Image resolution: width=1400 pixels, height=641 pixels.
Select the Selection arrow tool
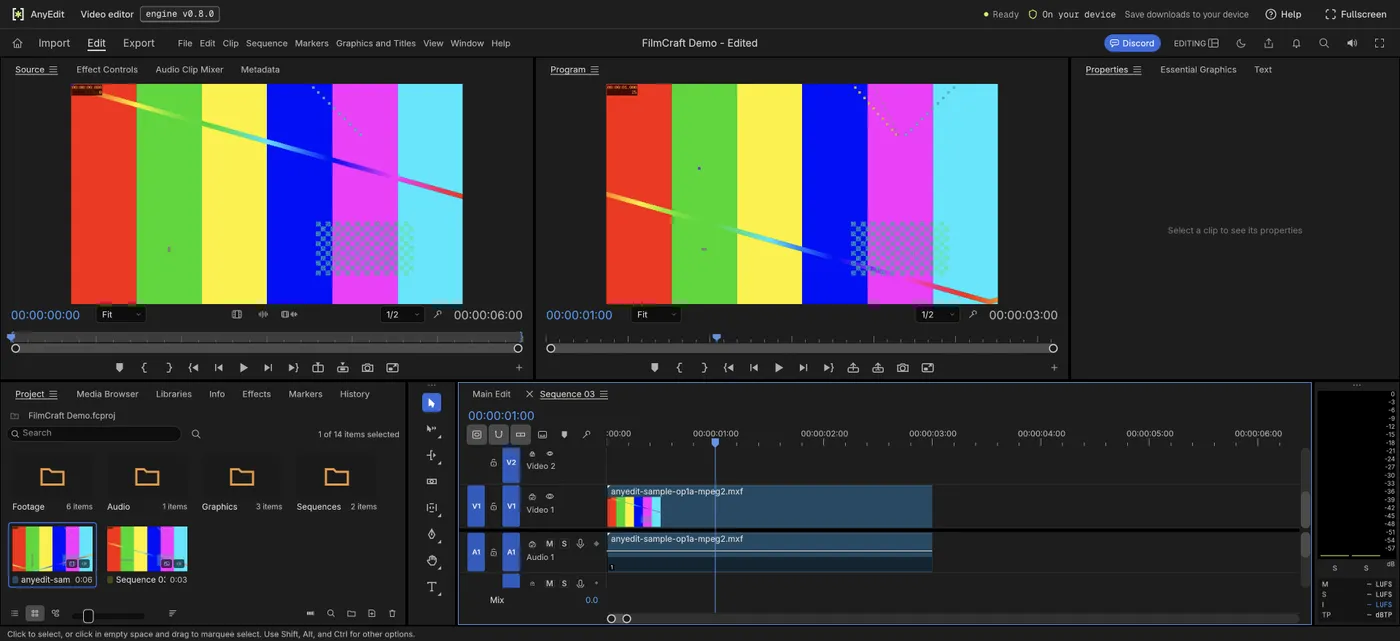coord(431,403)
